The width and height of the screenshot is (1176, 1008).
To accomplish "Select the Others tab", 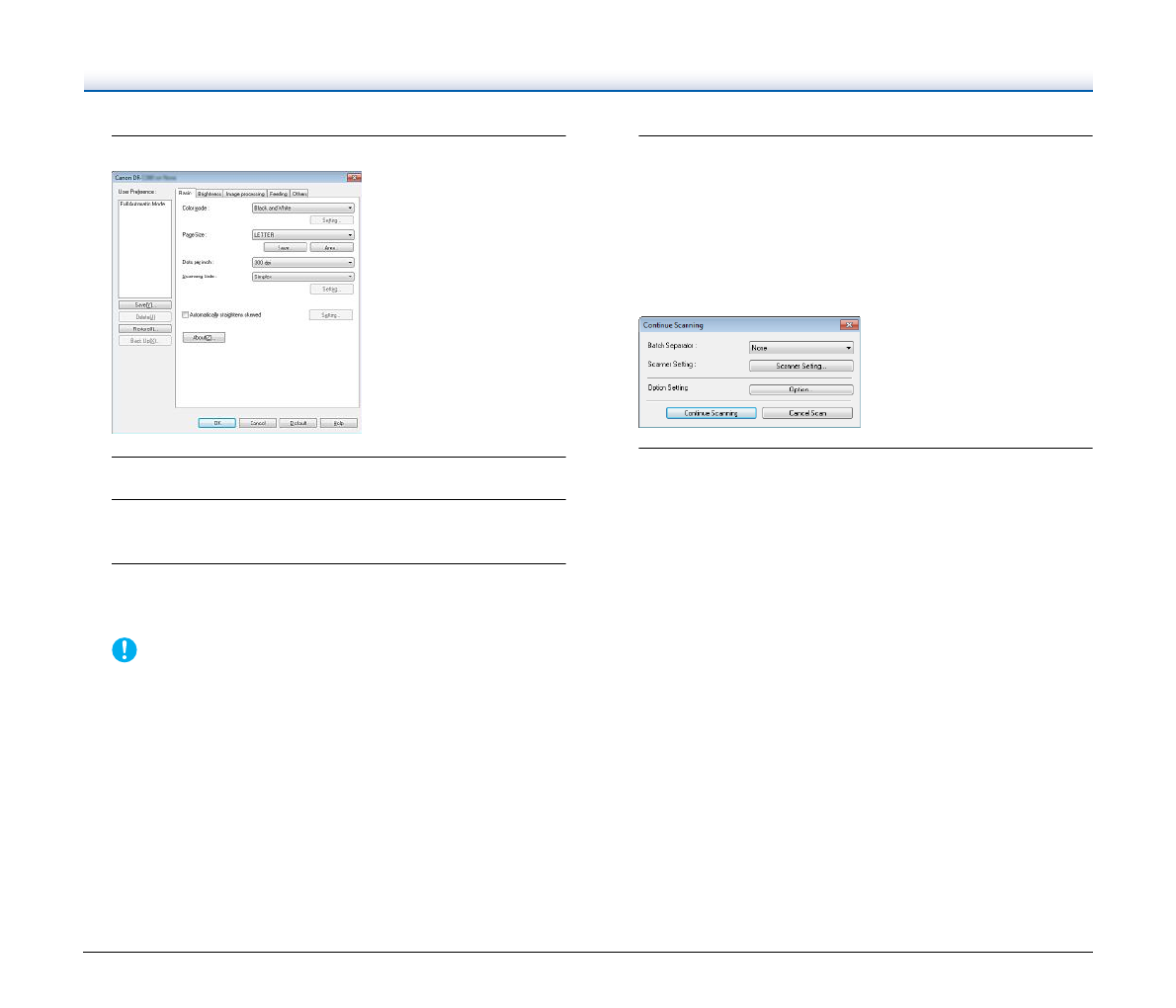I will (298, 194).
